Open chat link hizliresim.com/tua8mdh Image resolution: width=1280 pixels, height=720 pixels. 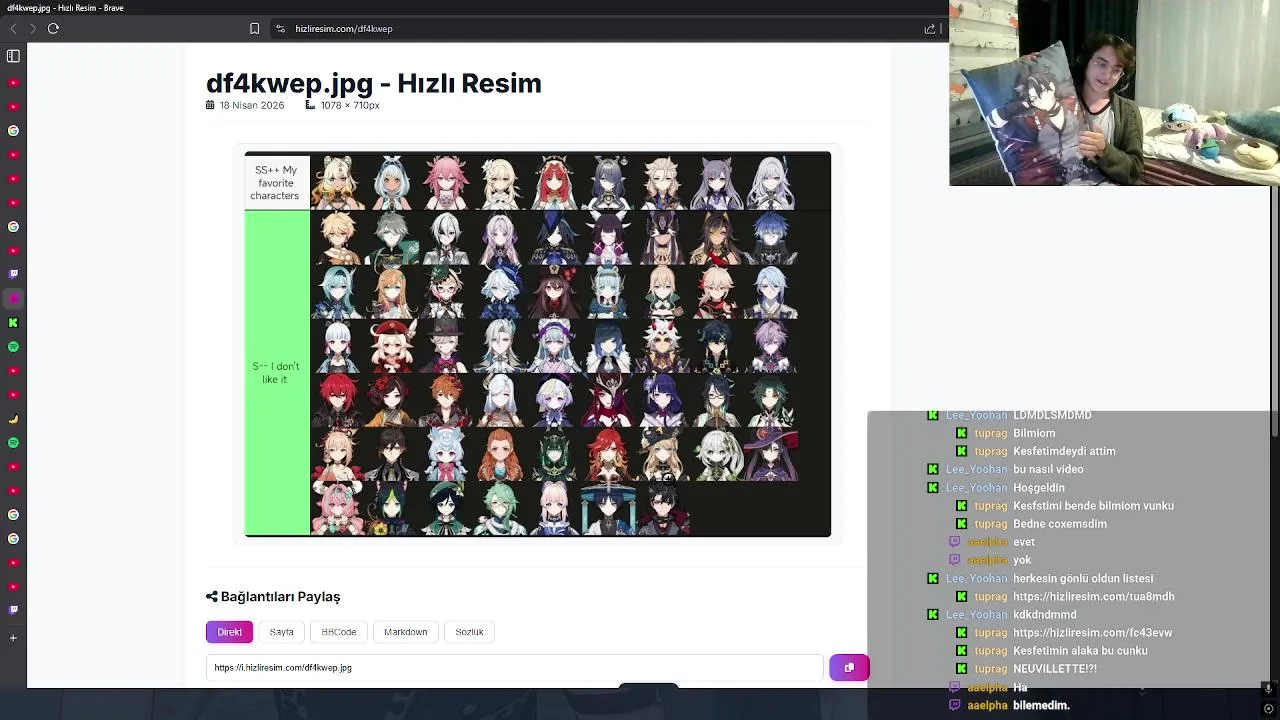tap(1093, 597)
